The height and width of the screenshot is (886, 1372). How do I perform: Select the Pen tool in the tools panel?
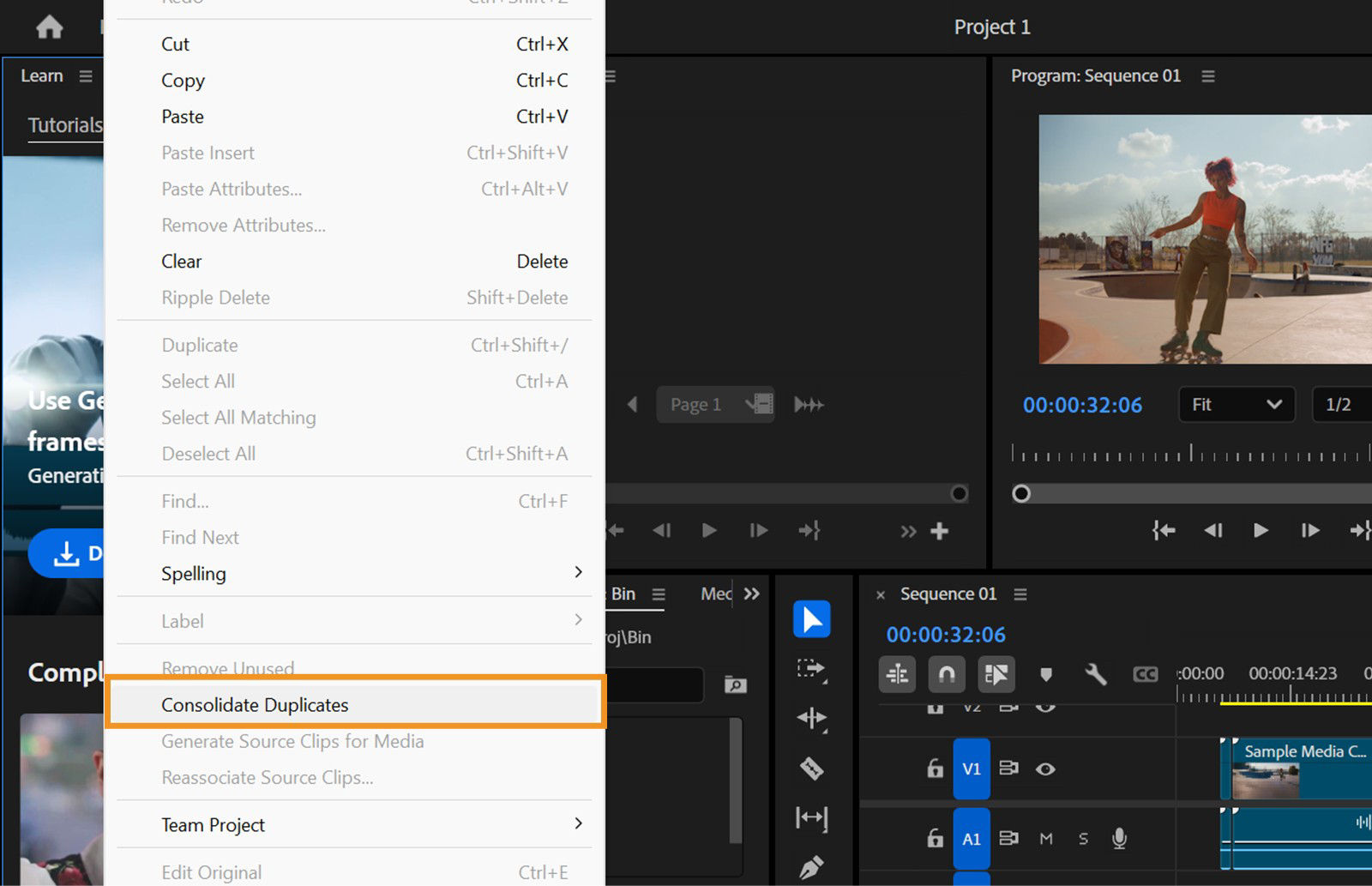(x=812, y=868)
